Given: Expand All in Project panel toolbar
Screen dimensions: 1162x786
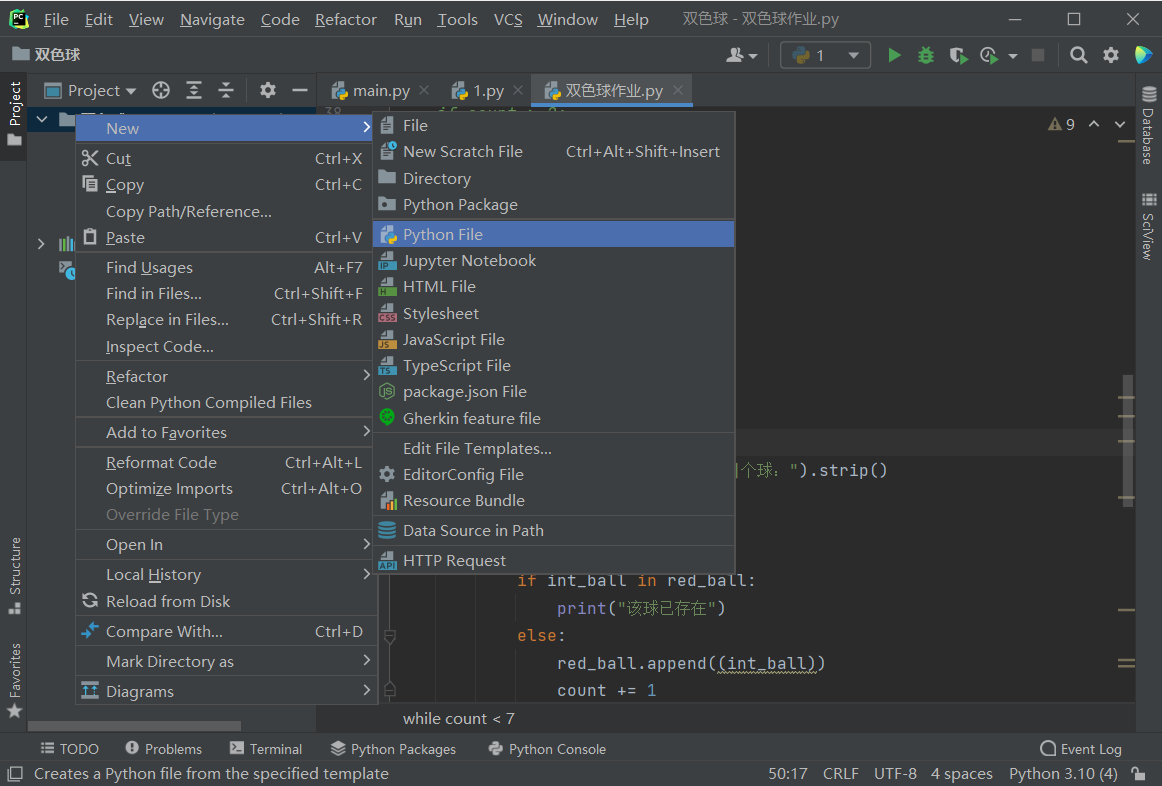Looking at the screenshot, I should (x=194, y=91).
